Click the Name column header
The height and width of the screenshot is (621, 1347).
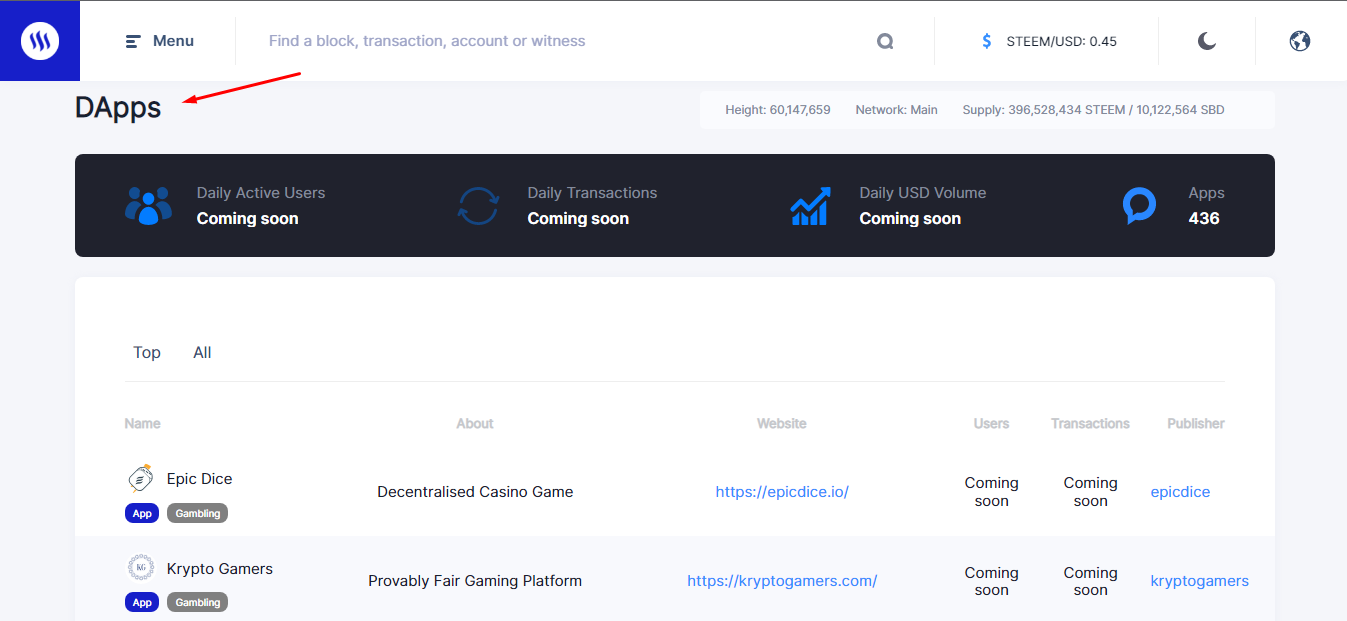point(142,424)
